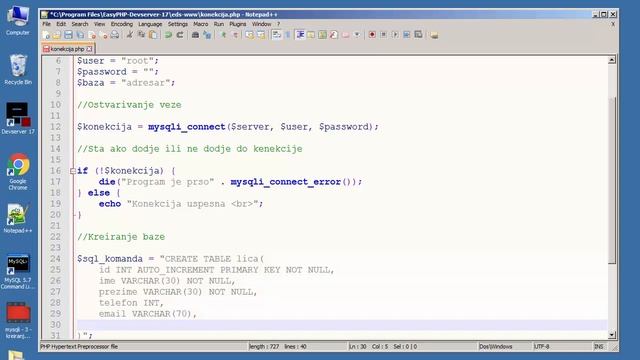The image size is (640, 360).
Task: Open the Run menu
Action: 219,24
